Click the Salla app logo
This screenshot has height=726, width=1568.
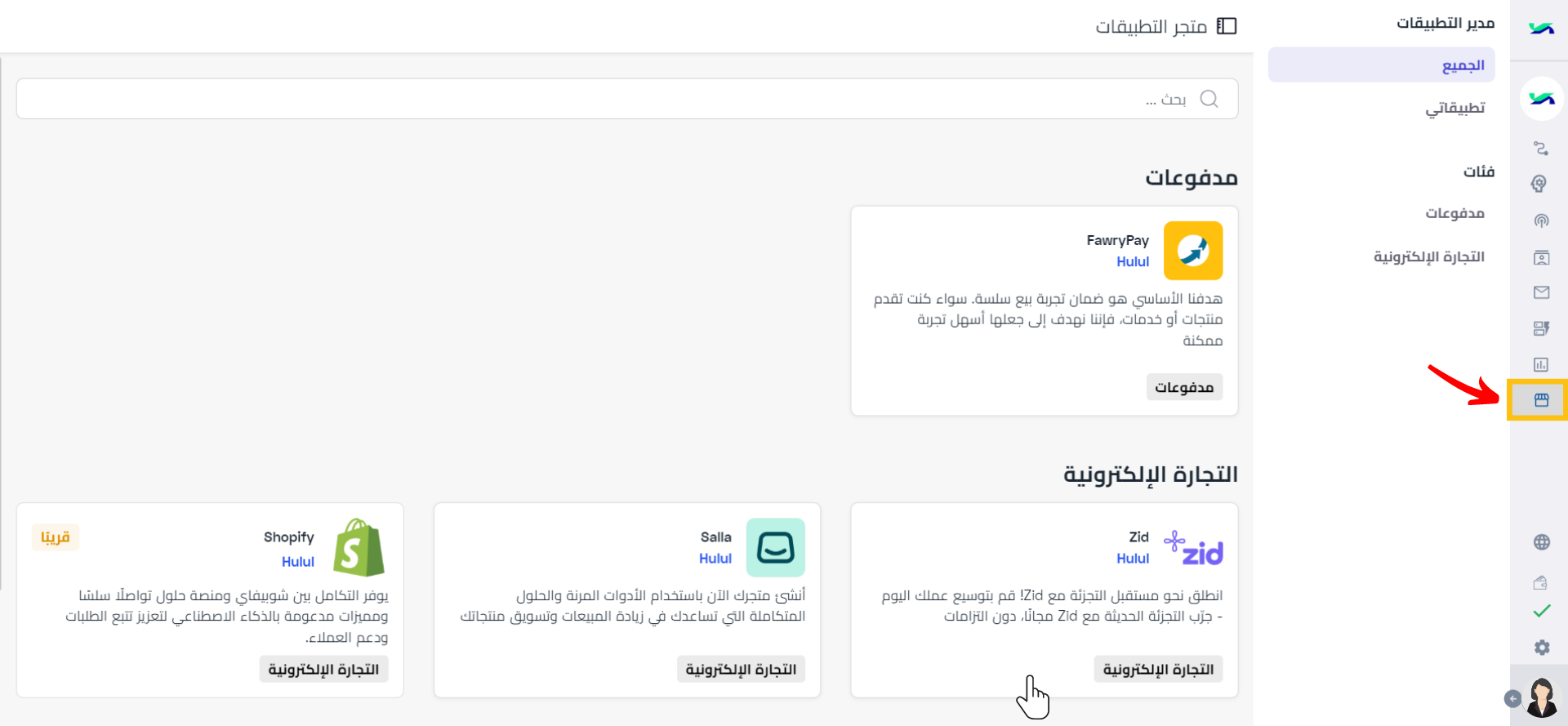776,548
